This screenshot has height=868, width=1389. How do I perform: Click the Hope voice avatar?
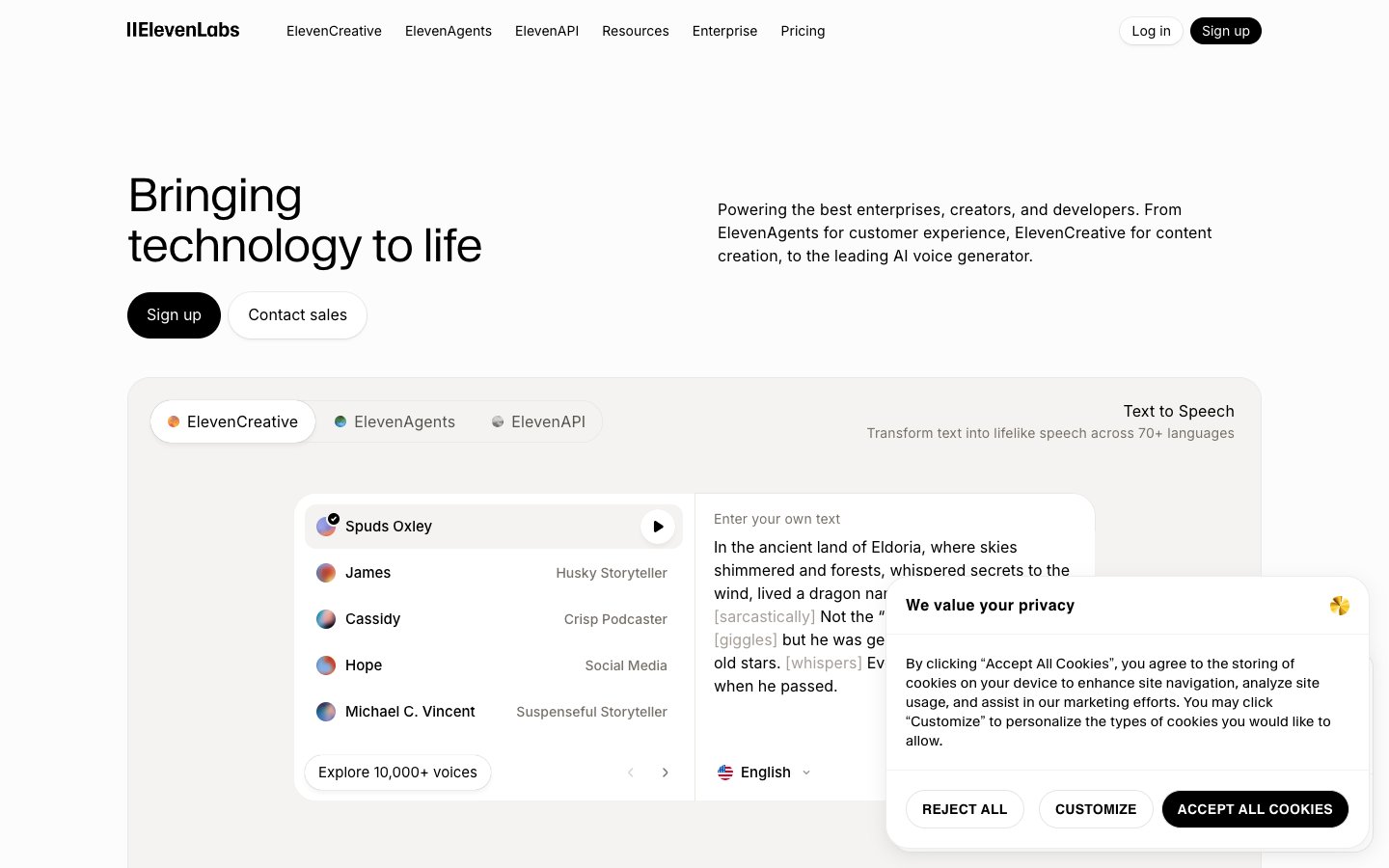pos(326,665)
